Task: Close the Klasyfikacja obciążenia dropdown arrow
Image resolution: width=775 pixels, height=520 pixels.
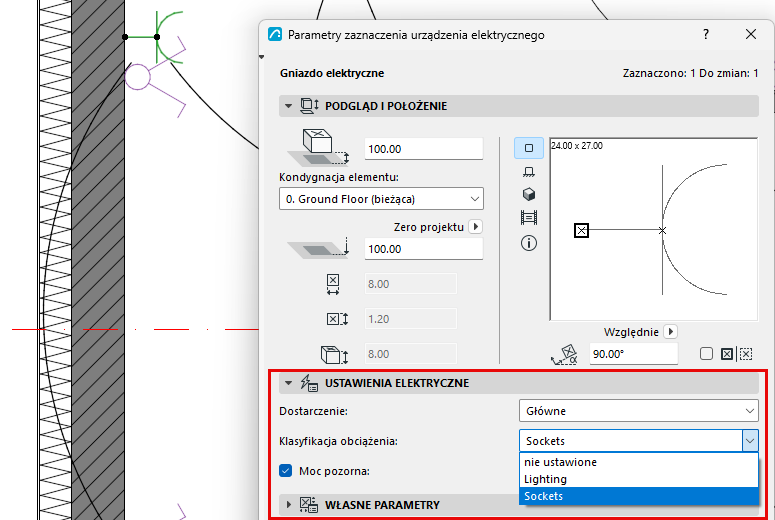Action: (x=750, y=440)
